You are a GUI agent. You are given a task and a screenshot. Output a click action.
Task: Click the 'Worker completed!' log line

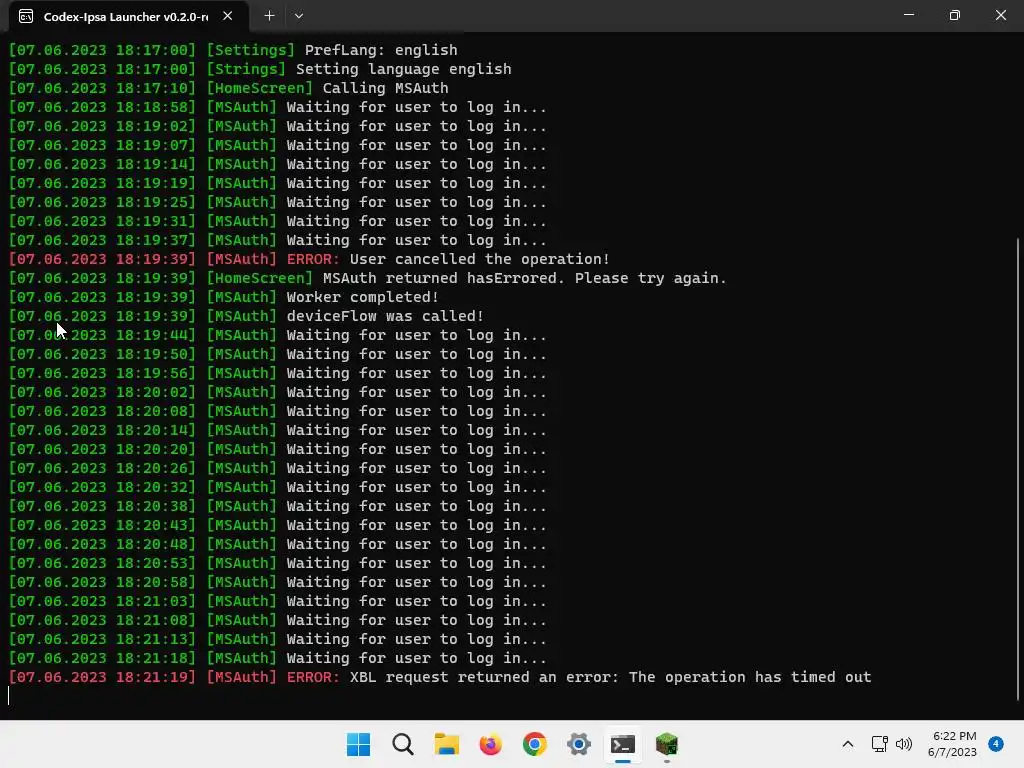tap(224, 297)
